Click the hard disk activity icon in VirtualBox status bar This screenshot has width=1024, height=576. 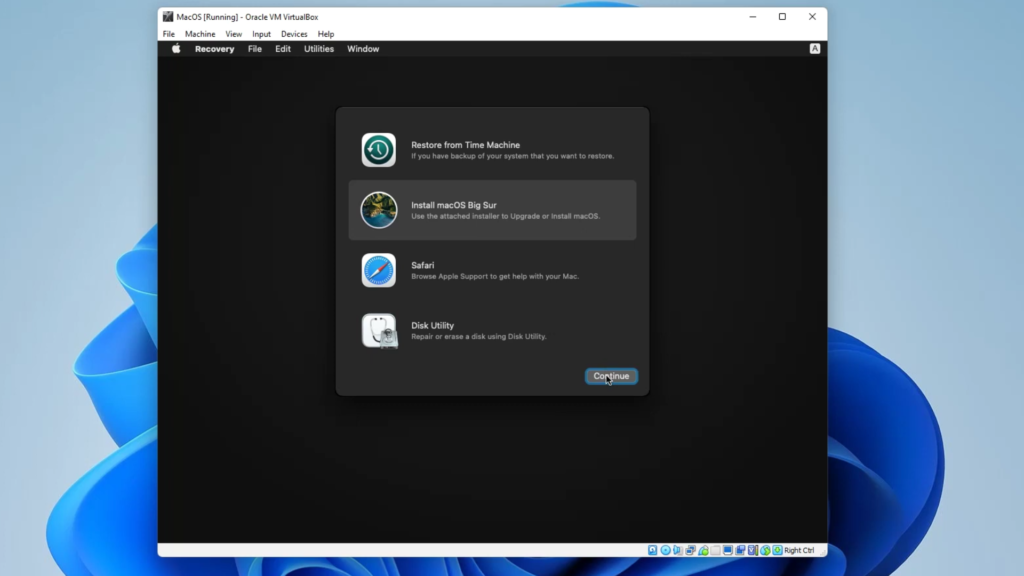[x=652, y=551]
